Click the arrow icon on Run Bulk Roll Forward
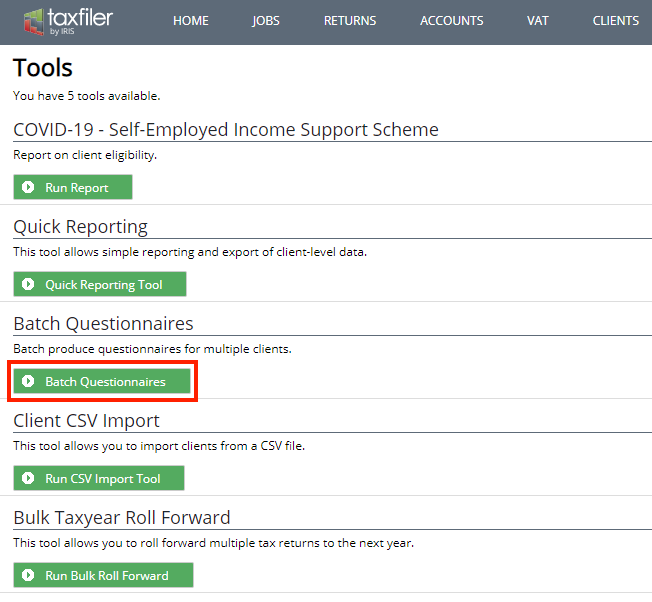Viewport: 652px width, 602px height. click(28, 575)
